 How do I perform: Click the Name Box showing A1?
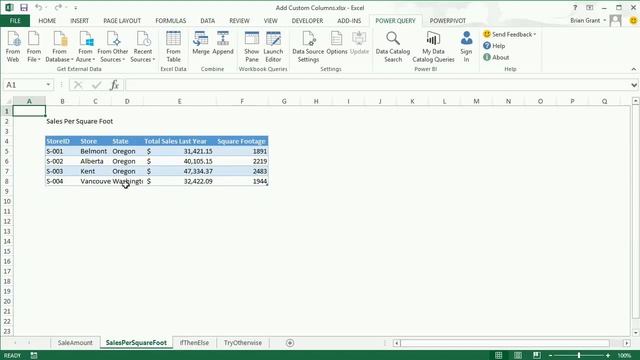(24, 85)
